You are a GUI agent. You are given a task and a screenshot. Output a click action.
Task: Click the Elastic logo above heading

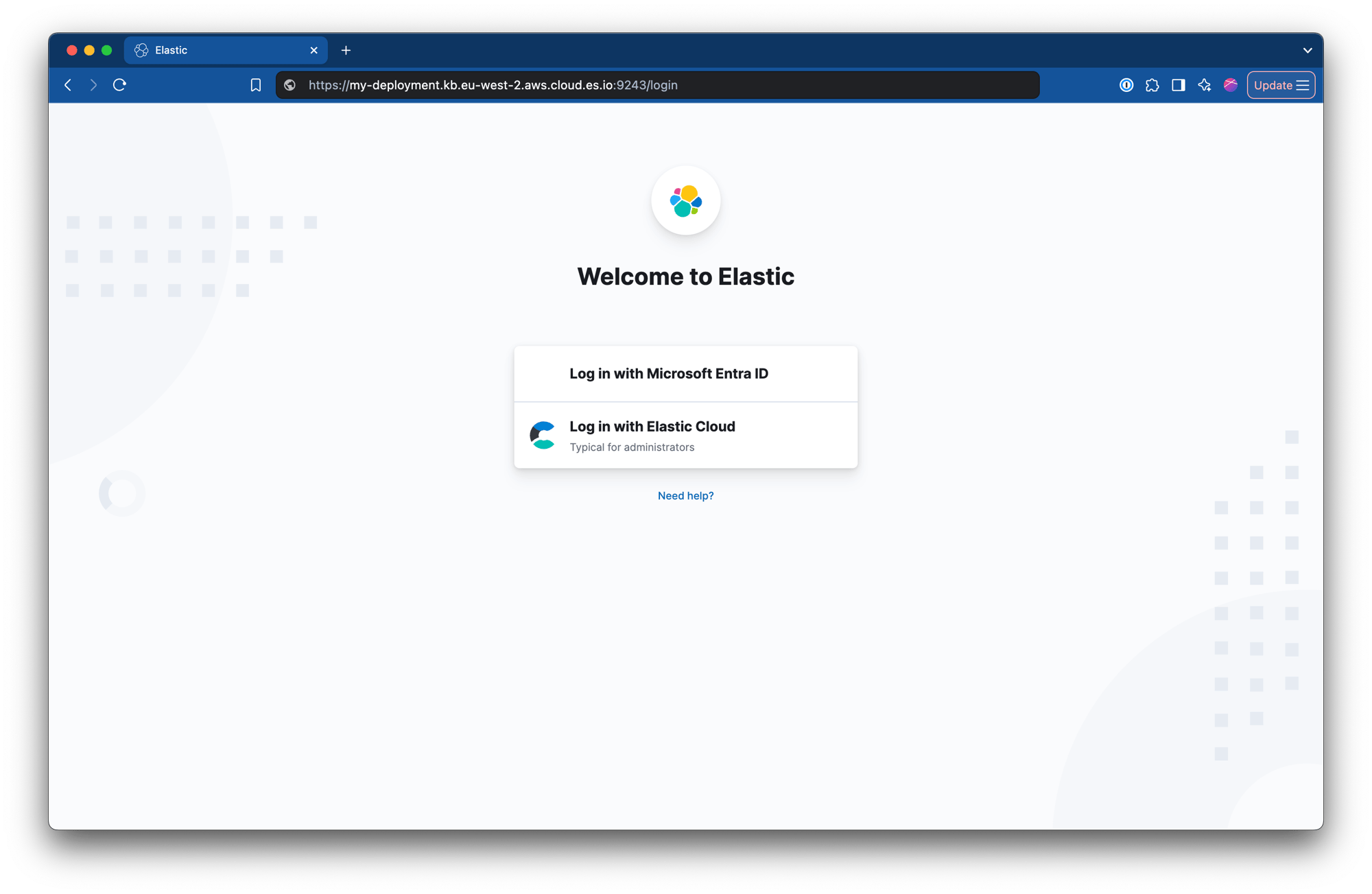click(686, 200)
